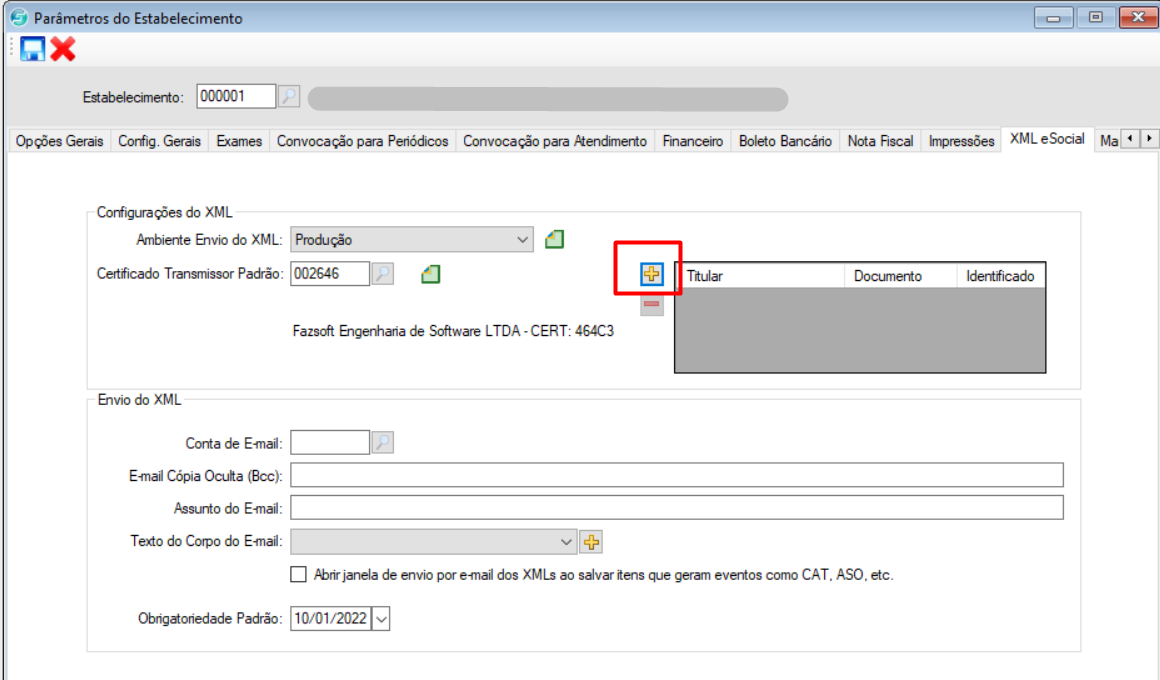The width and height of the screenshot is (1160, 680).
Task: Add a new Titular row with plus icon
Action: (652, 273)
